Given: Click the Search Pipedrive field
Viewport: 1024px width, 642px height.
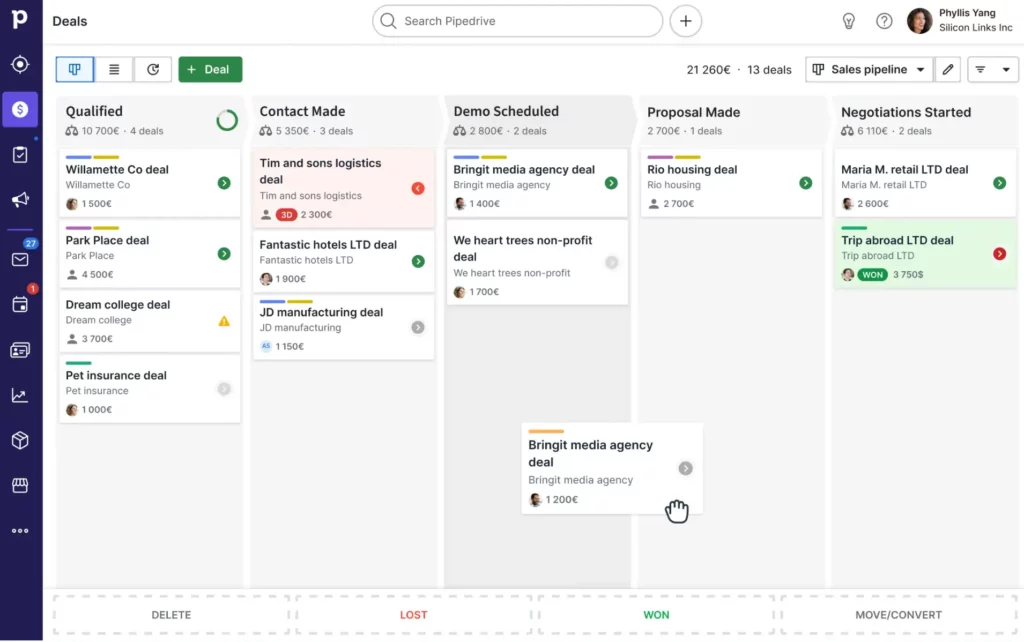Looking at the screenshot, I should pyautogui.click(x=517, y=21).
